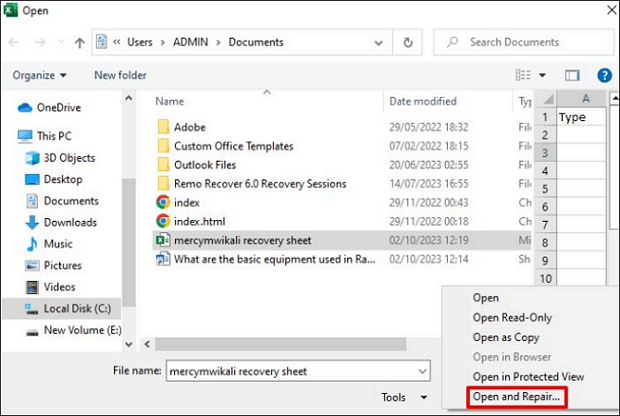Click the Help question mark icon

604,75
